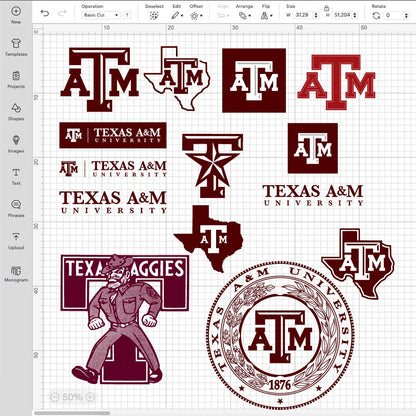The height and width of the screenshot is (416, 416).
Task: Select the 1876 university seal
Action: pos(280,335)
